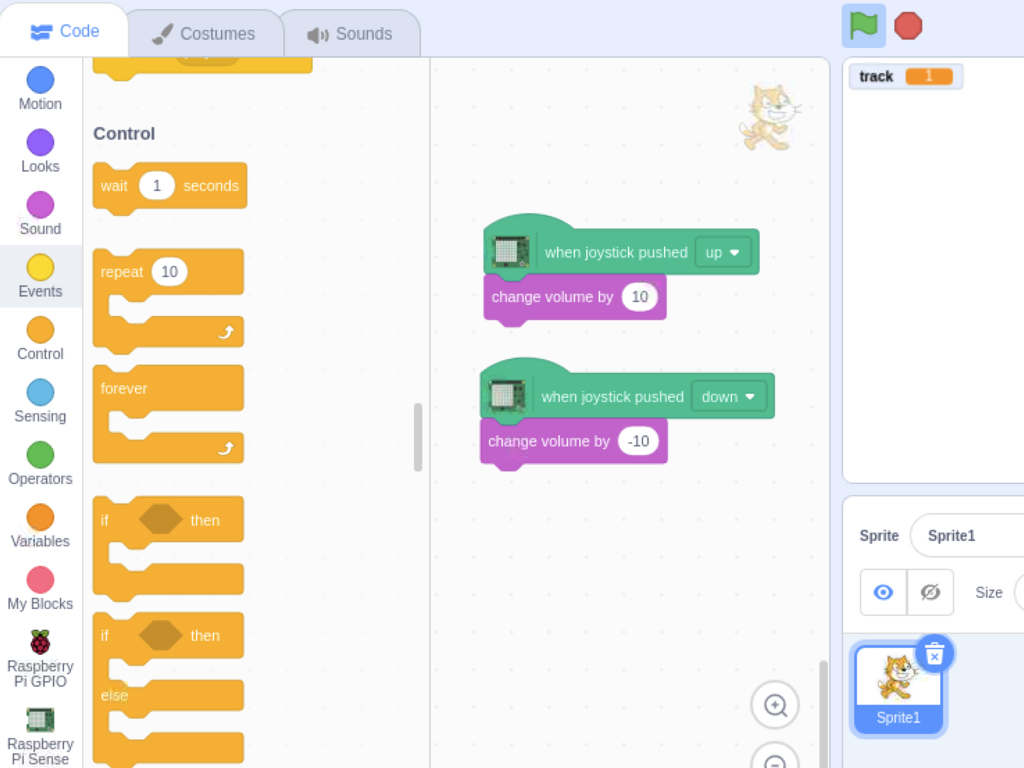
Task: Switch to the Sounds tab
Action: (x=350, y=33)
